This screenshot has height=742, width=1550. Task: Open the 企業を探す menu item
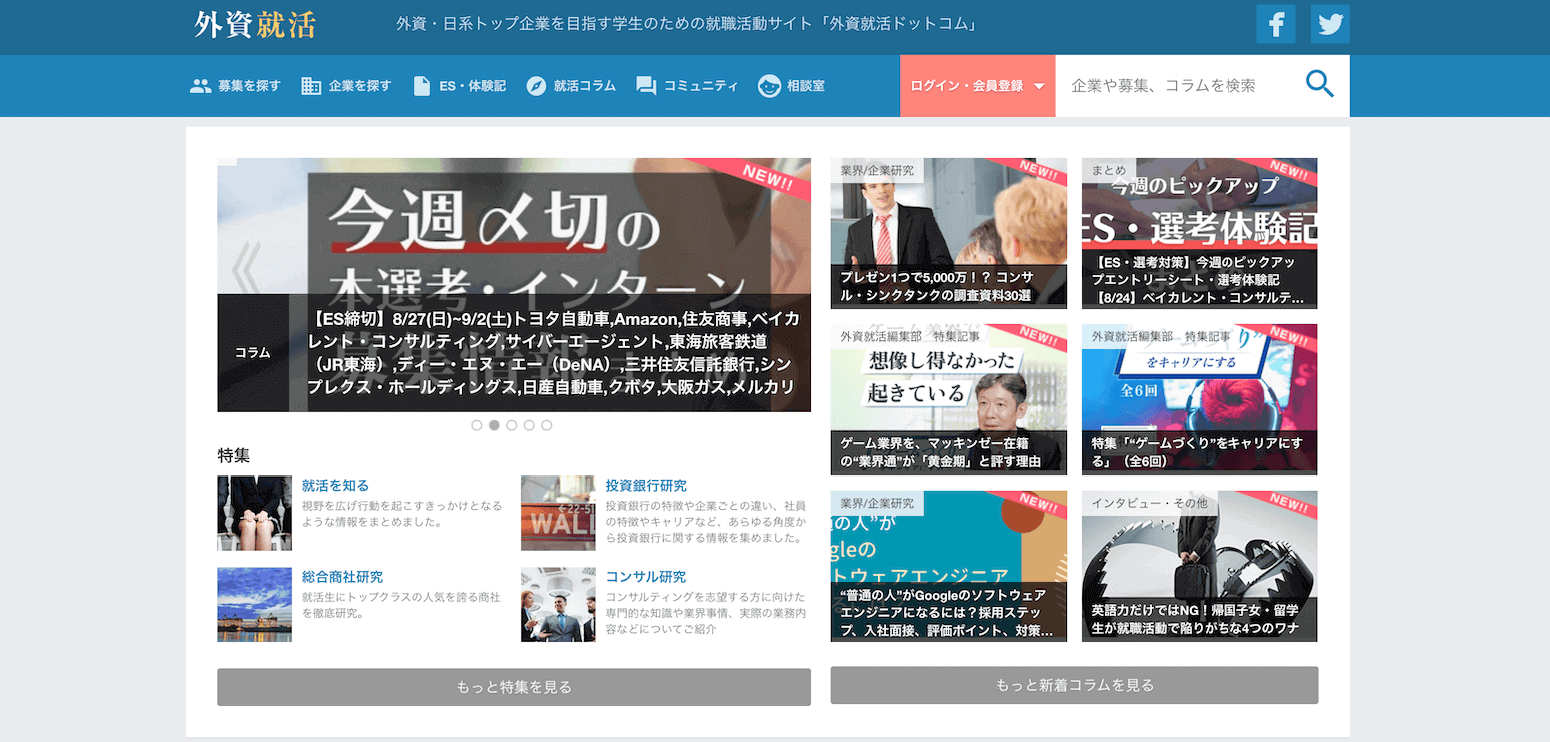pyautogui.click(x=346, y=86)
